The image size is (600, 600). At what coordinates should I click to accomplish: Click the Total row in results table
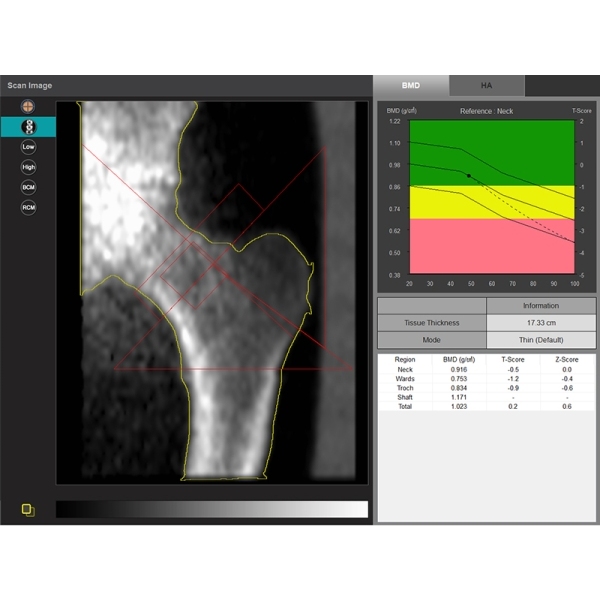click(486, 408)
